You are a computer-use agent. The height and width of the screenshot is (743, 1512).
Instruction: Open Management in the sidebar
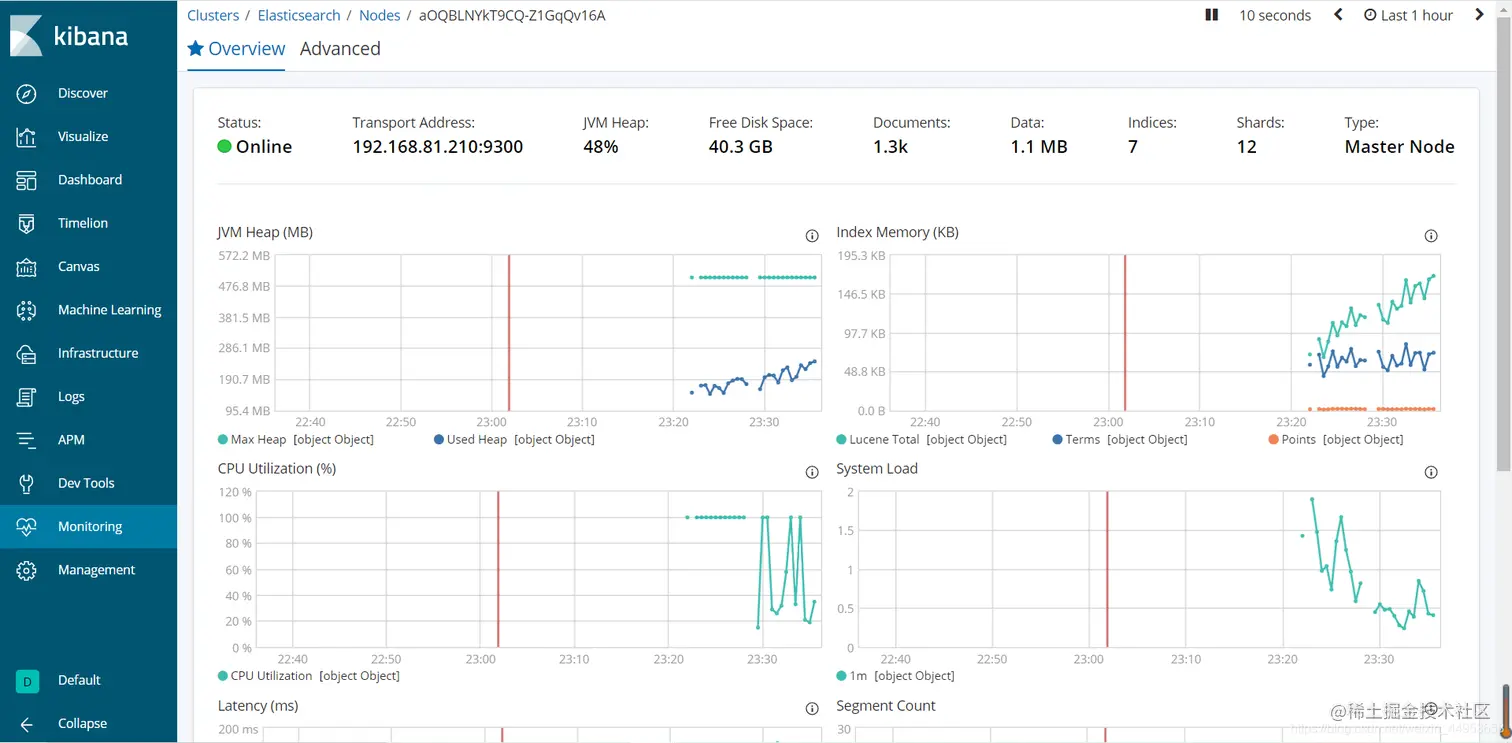point(96,570)
